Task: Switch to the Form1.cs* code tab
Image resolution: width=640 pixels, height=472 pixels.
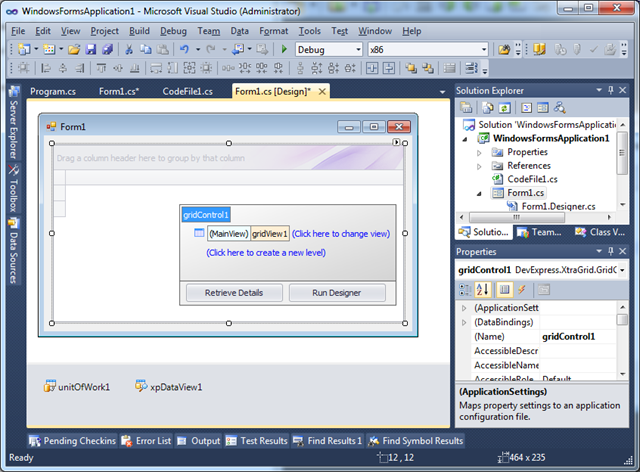Action: tap(119, 91)
